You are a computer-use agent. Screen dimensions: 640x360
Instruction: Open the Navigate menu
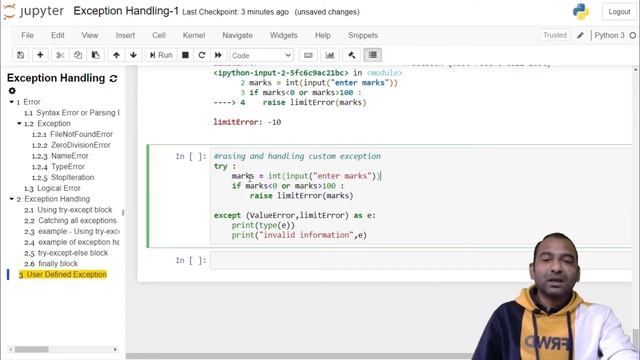pos(238,36)
